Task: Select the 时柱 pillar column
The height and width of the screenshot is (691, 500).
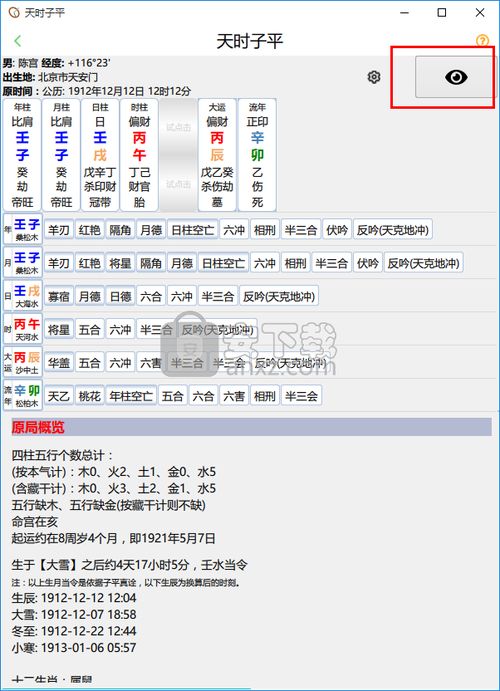Action: coord(139,155)
